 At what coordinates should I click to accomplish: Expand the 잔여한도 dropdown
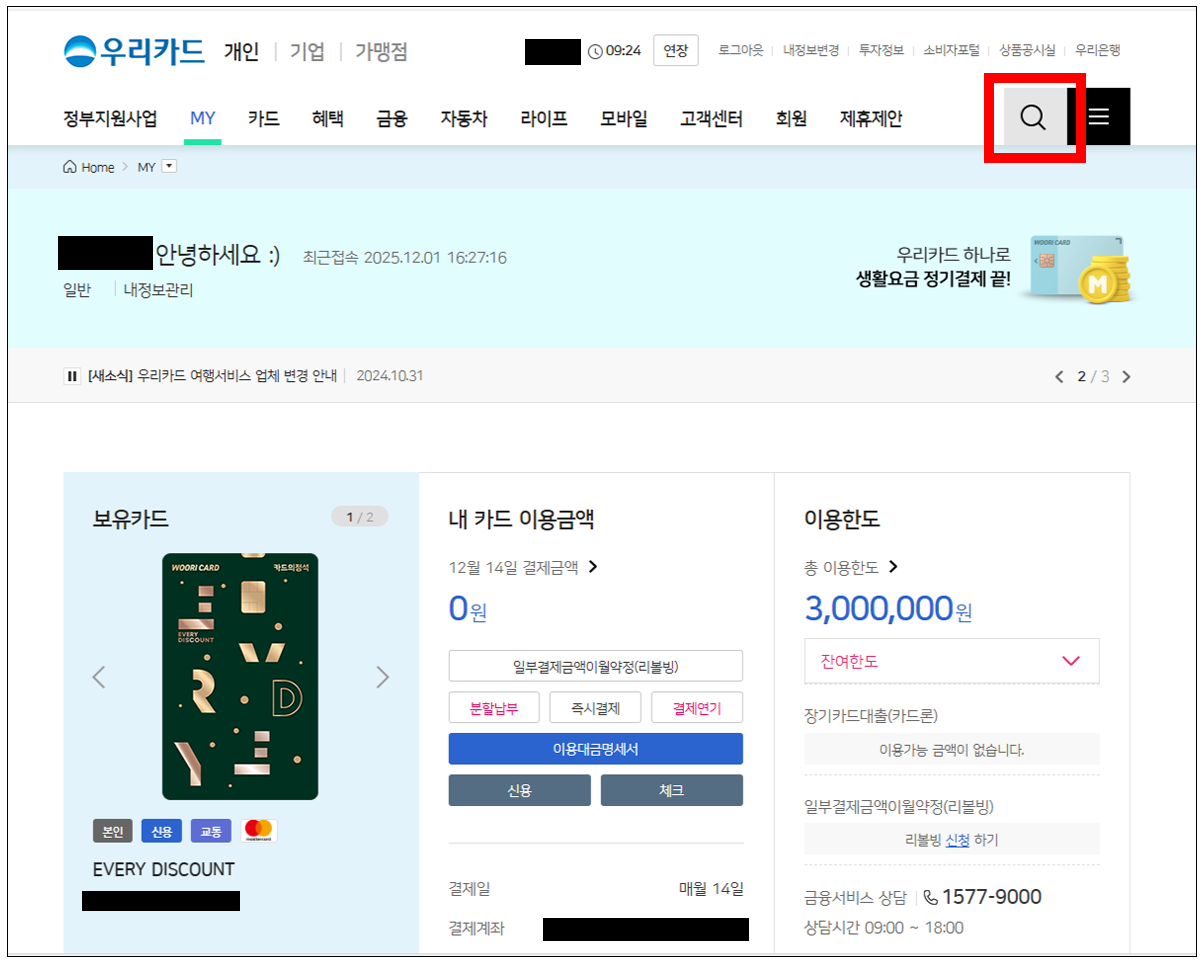point(1071,661)
